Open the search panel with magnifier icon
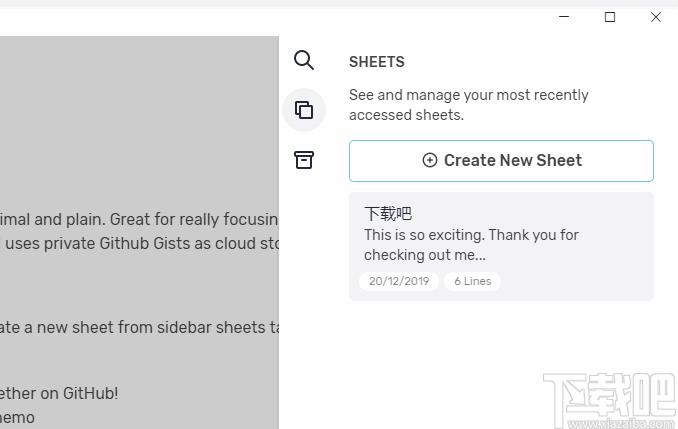 tap(304, 61)
